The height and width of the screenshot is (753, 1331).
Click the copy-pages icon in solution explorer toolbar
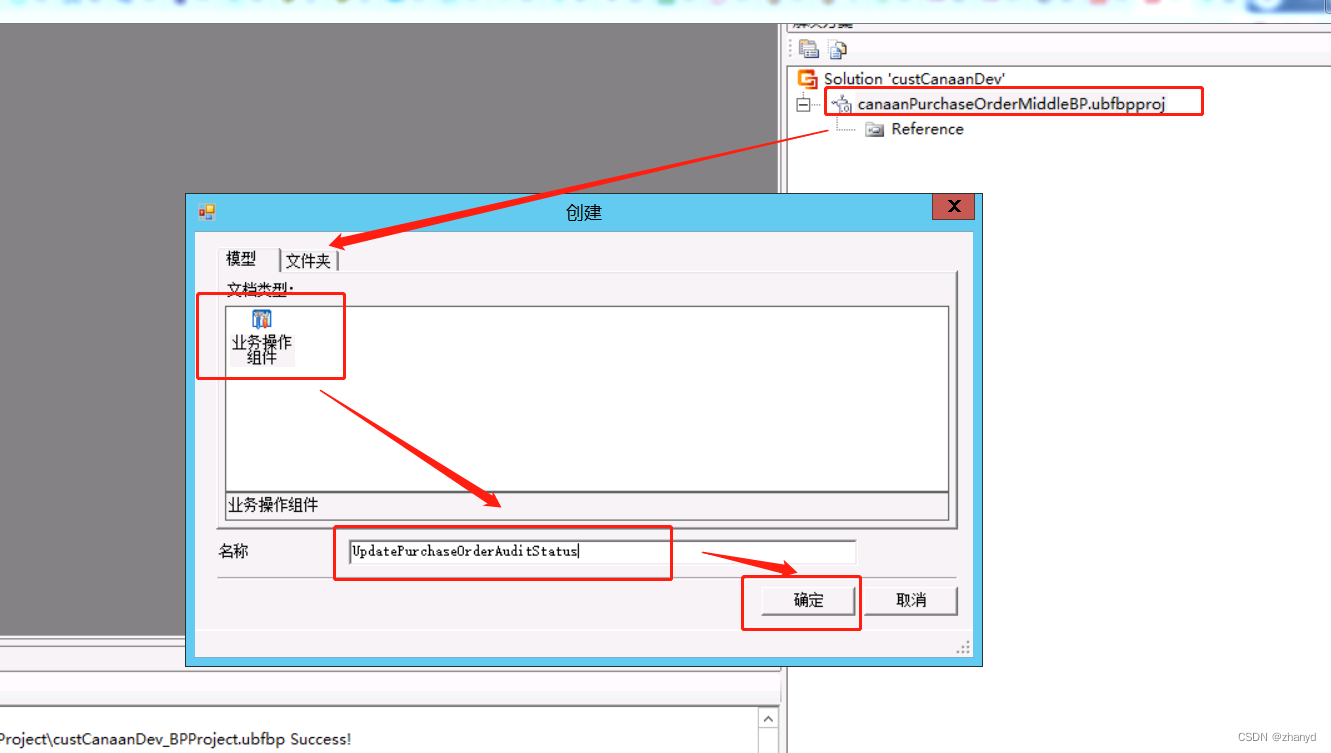pyautogui.click(x=837, y=49)
